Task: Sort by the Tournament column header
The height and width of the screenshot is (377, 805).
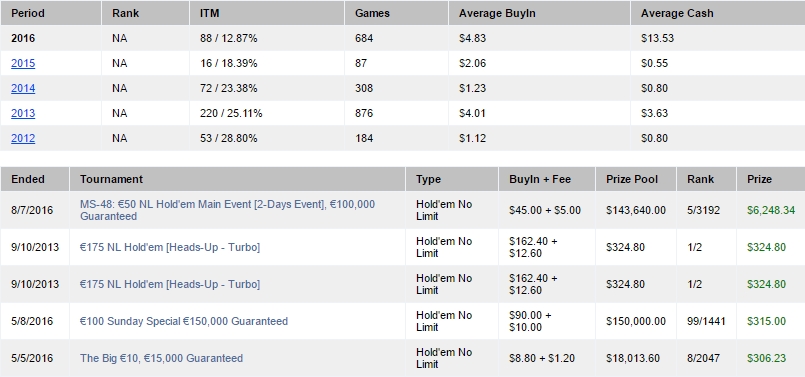Action: (111, 179)
